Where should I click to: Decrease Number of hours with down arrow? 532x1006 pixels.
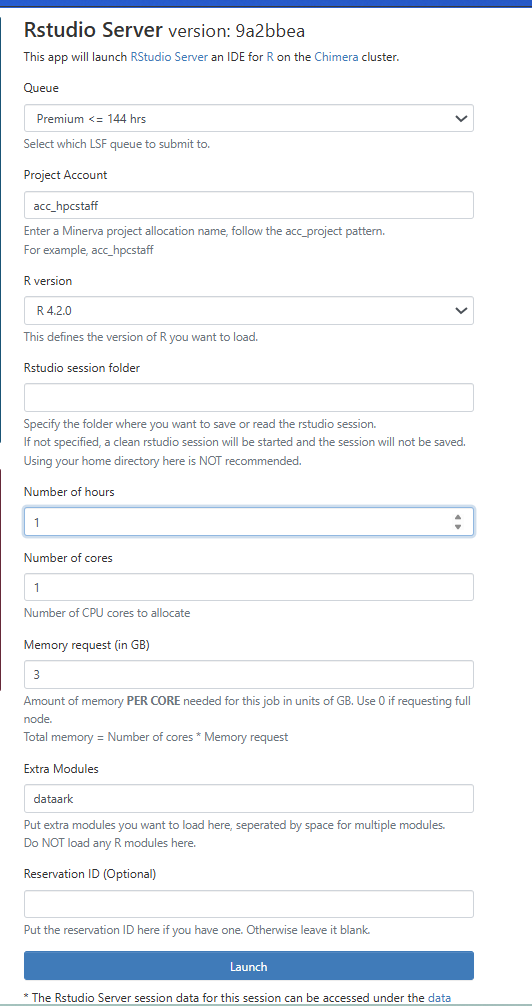coord(458,527)
